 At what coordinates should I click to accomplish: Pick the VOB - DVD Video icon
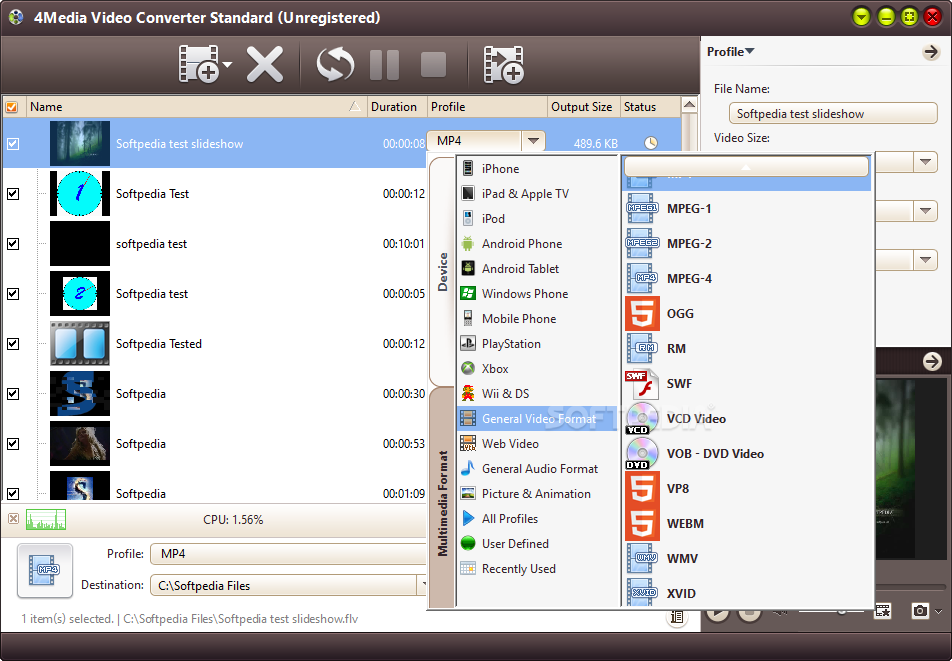click(x=642, y=453)
